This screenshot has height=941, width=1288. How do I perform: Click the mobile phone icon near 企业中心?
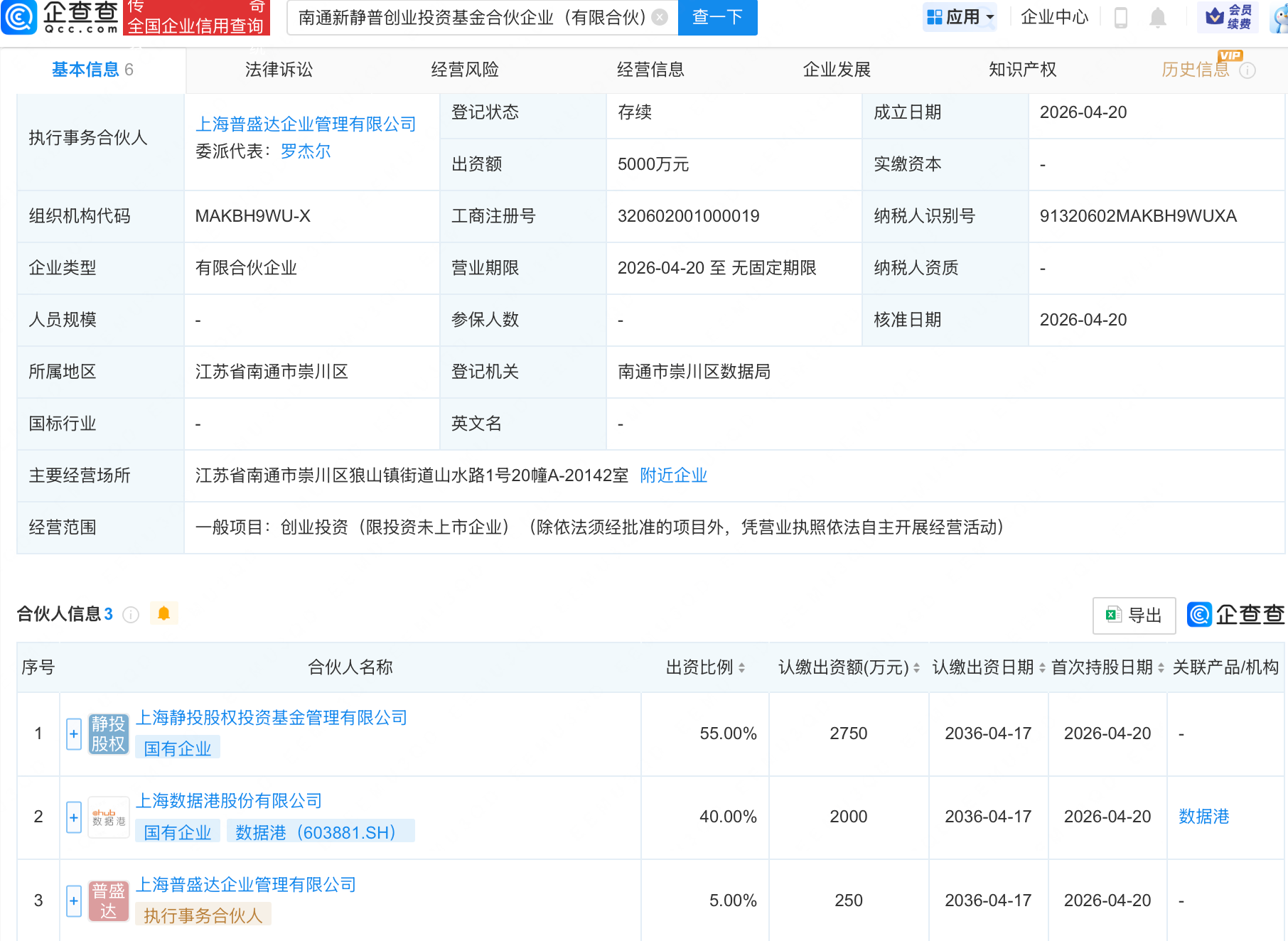pyautogui.click(x=1121, y=18)
